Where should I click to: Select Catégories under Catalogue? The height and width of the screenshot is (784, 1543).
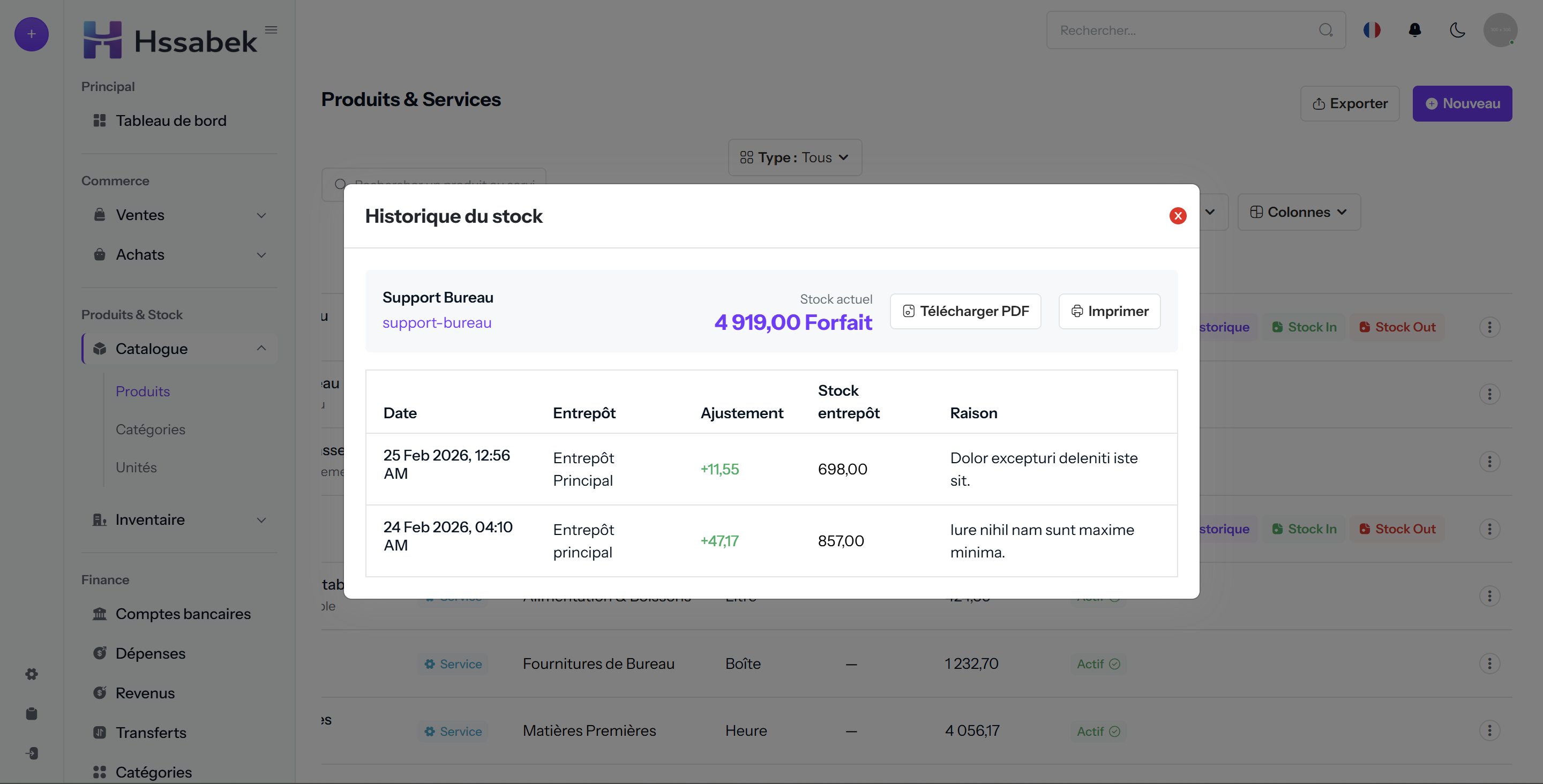(x=151, y=429)
